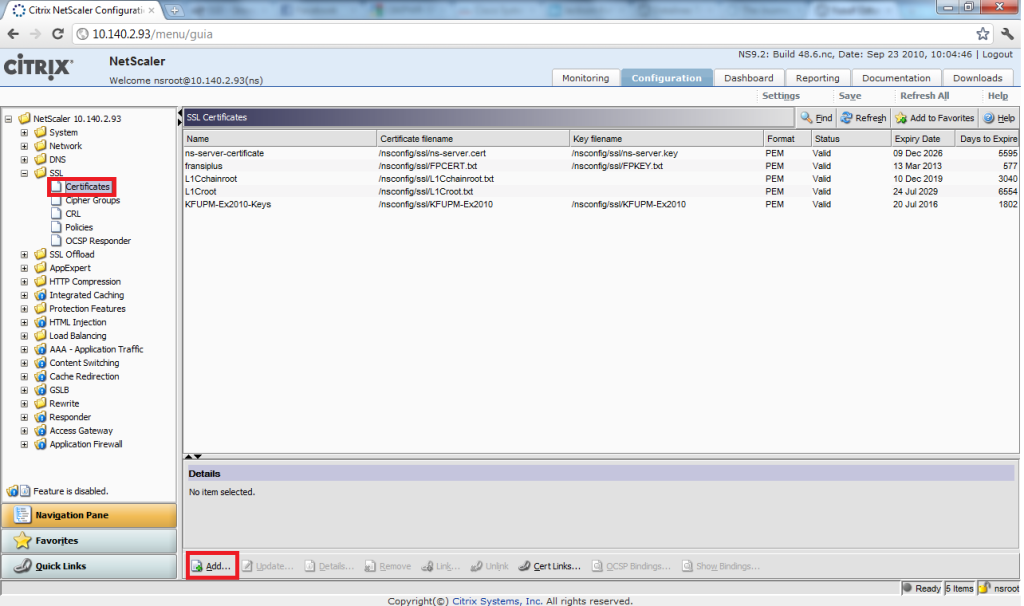This screenshot has height=606, width=1024.
Task: Click the address bar URL field
Action: point(522,34)
